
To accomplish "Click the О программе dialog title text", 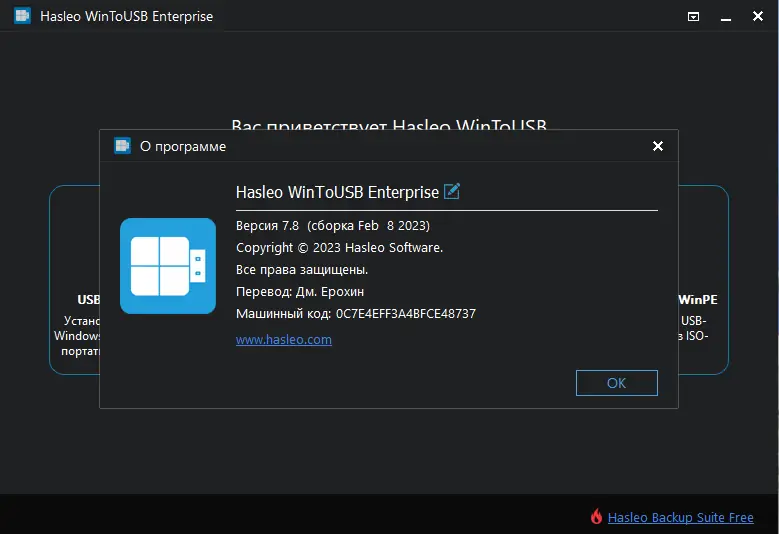I will coord(183,146).
